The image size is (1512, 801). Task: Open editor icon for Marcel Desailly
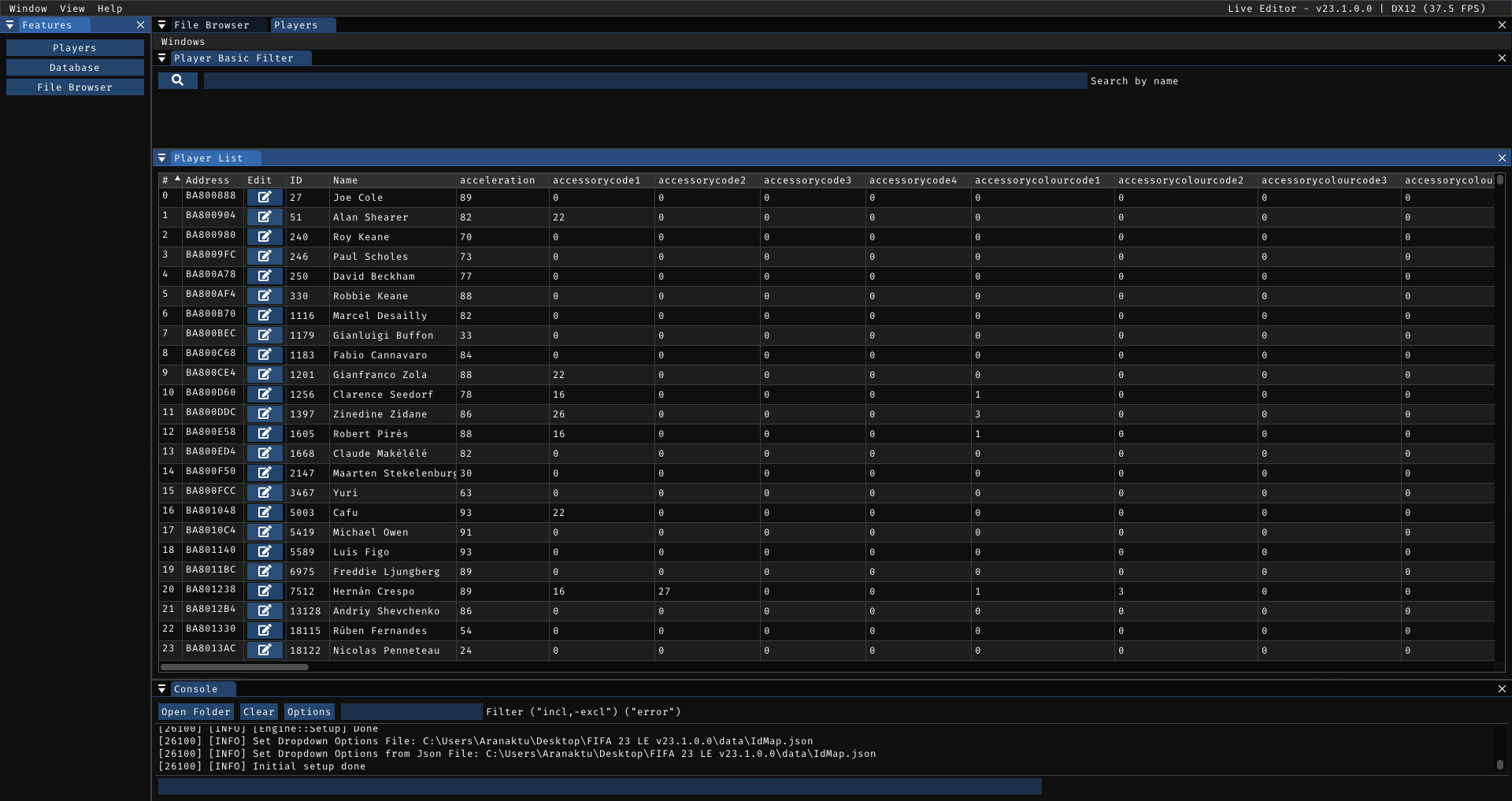point(265,315)
